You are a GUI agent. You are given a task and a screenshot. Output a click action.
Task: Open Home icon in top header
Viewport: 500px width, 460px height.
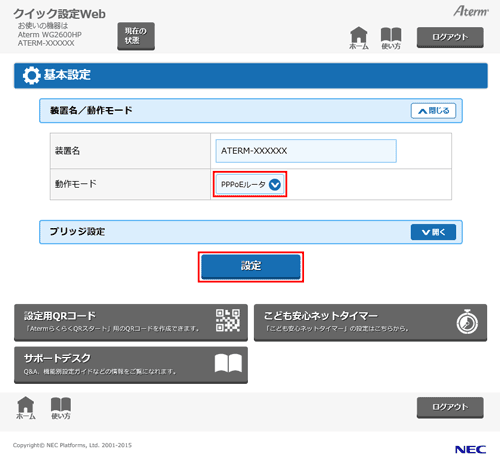(359, 38)
